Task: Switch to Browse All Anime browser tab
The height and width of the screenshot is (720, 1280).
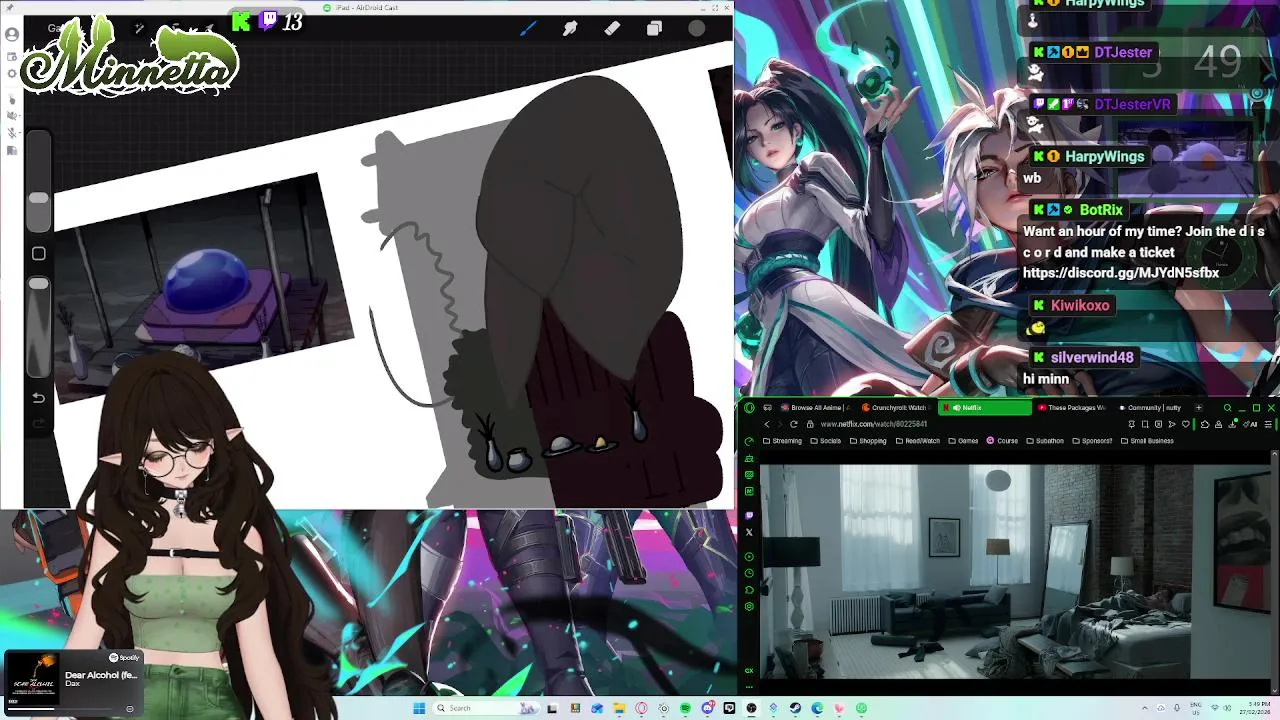Action: pyautogui.click(x=815, y=408)
